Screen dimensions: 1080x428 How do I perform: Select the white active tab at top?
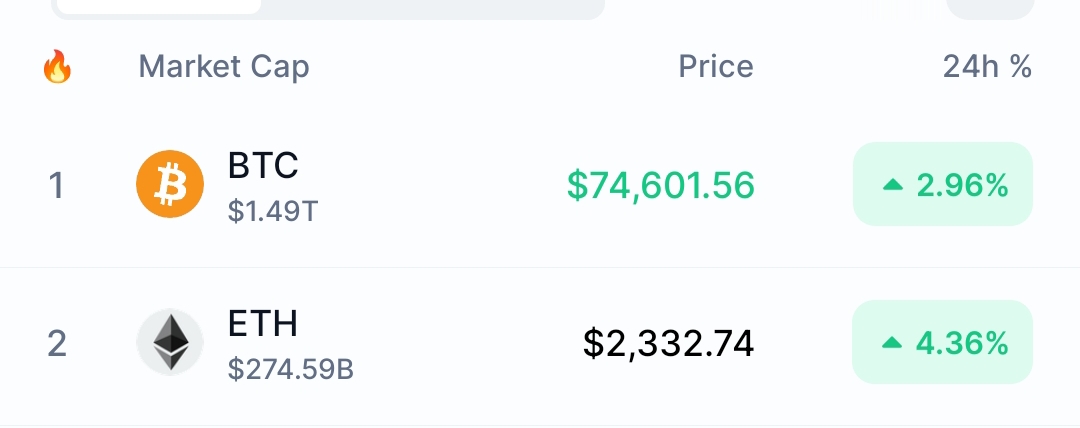[x=159, y=6]
